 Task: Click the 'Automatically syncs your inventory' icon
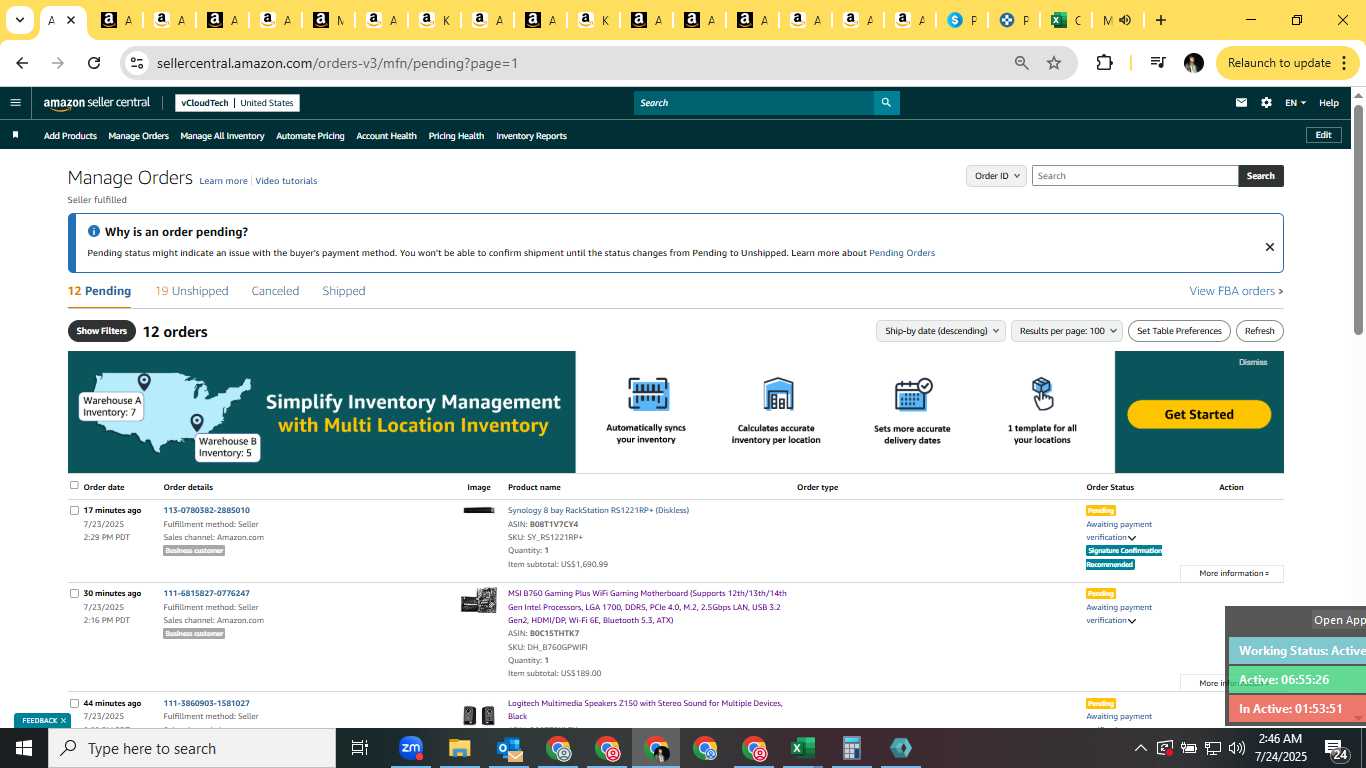click(647, 394)
